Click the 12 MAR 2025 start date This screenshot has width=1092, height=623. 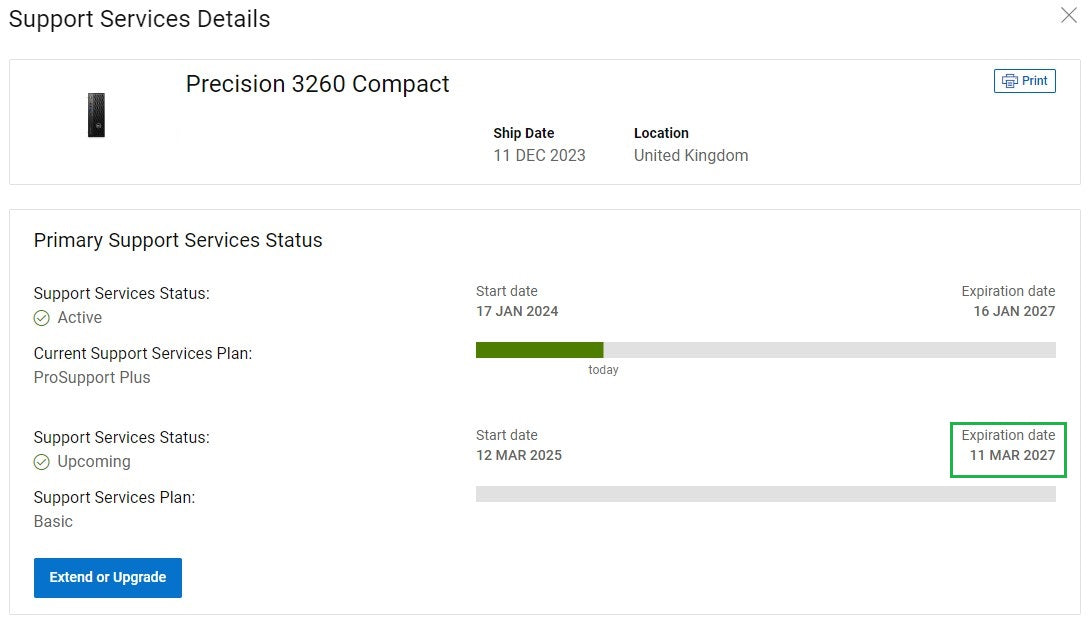pyautogui.click(x=519, y=455)
